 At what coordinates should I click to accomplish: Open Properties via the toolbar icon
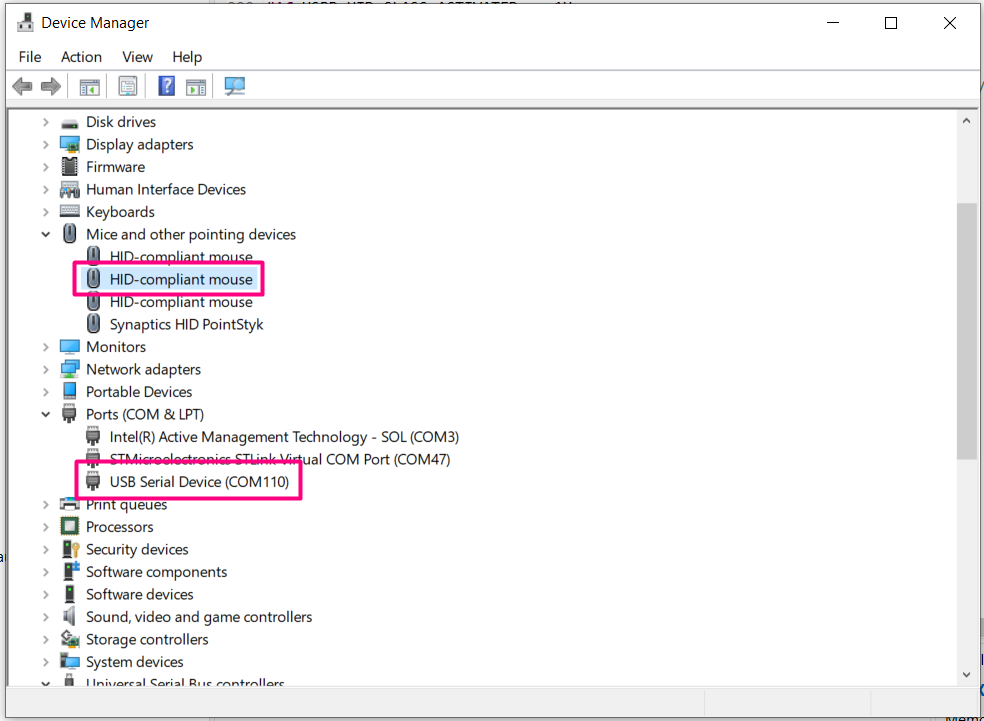pos(127,86)
